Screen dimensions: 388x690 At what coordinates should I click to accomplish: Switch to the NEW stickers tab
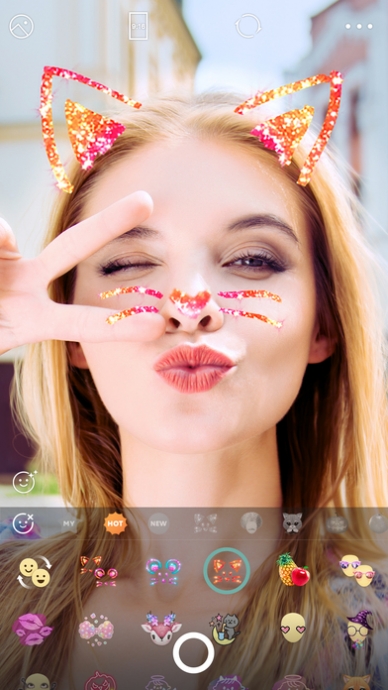pos(158,524)
